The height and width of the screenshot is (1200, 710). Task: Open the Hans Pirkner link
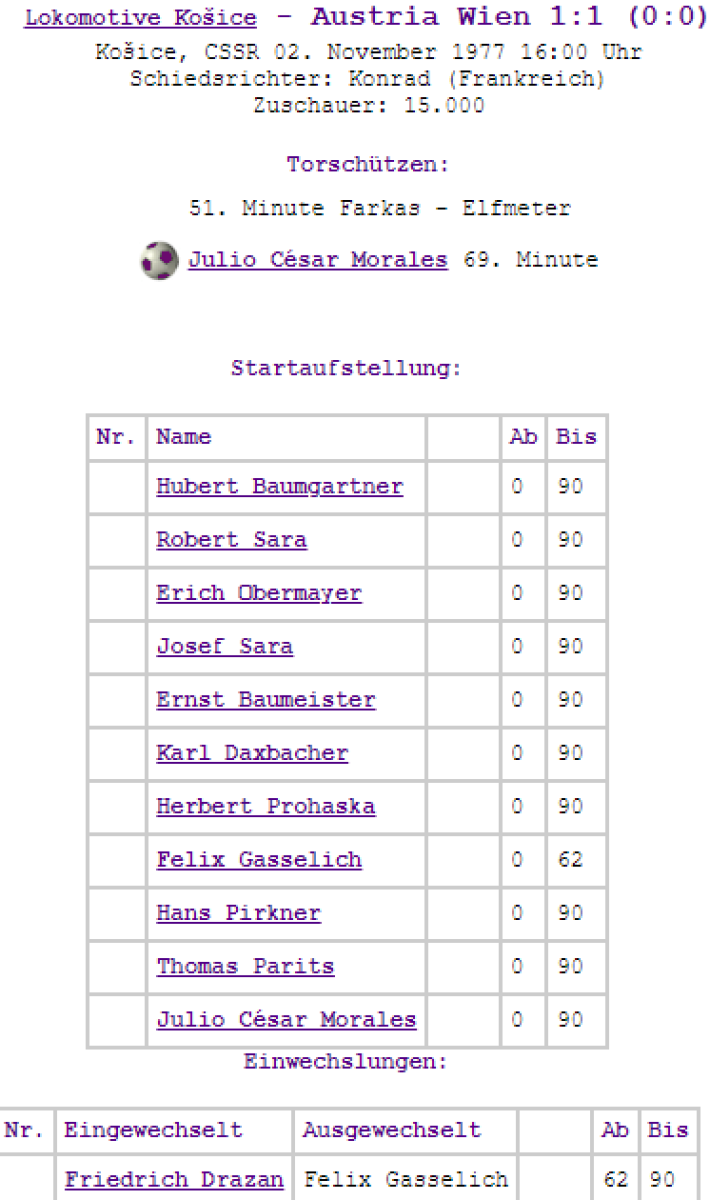238,913
